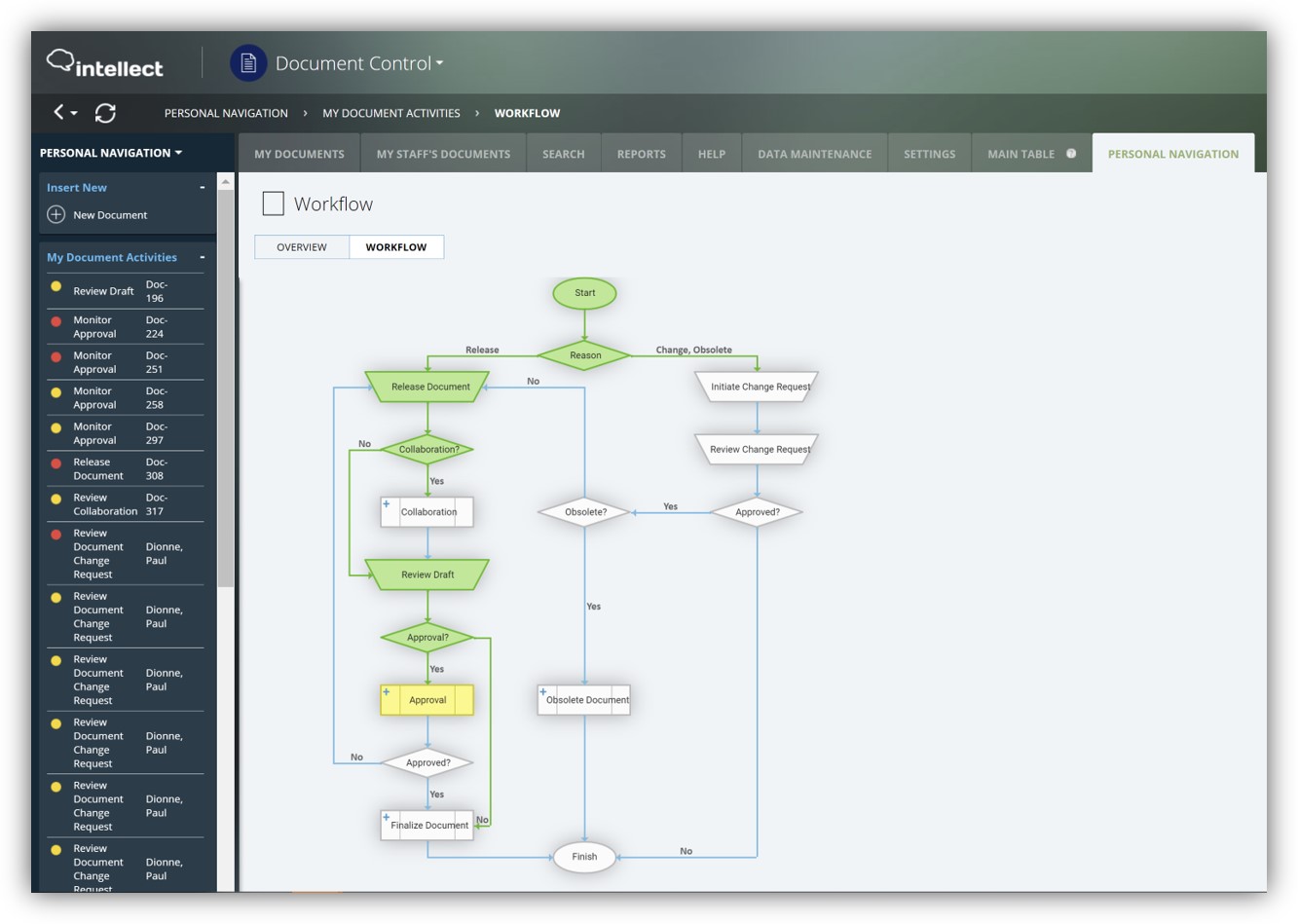Click the intellect logo
1298x924 pixels.
pyautogui.click(x=105, y=64)
